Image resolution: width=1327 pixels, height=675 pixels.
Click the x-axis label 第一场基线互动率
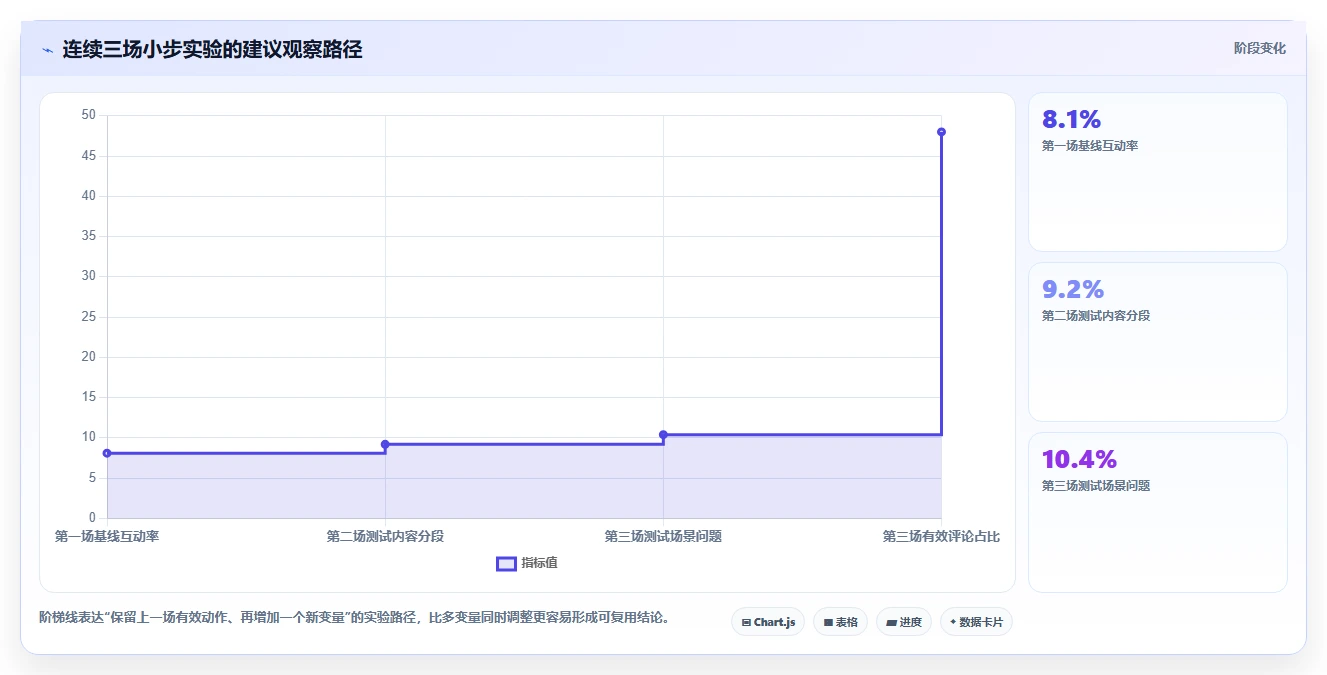point(107,537)
